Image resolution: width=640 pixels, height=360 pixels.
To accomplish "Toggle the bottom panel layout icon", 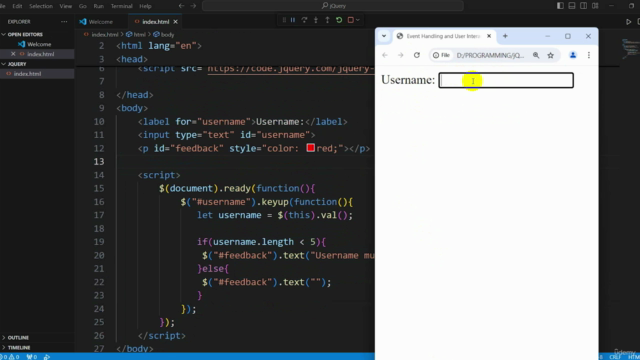I will click(572, 6).
